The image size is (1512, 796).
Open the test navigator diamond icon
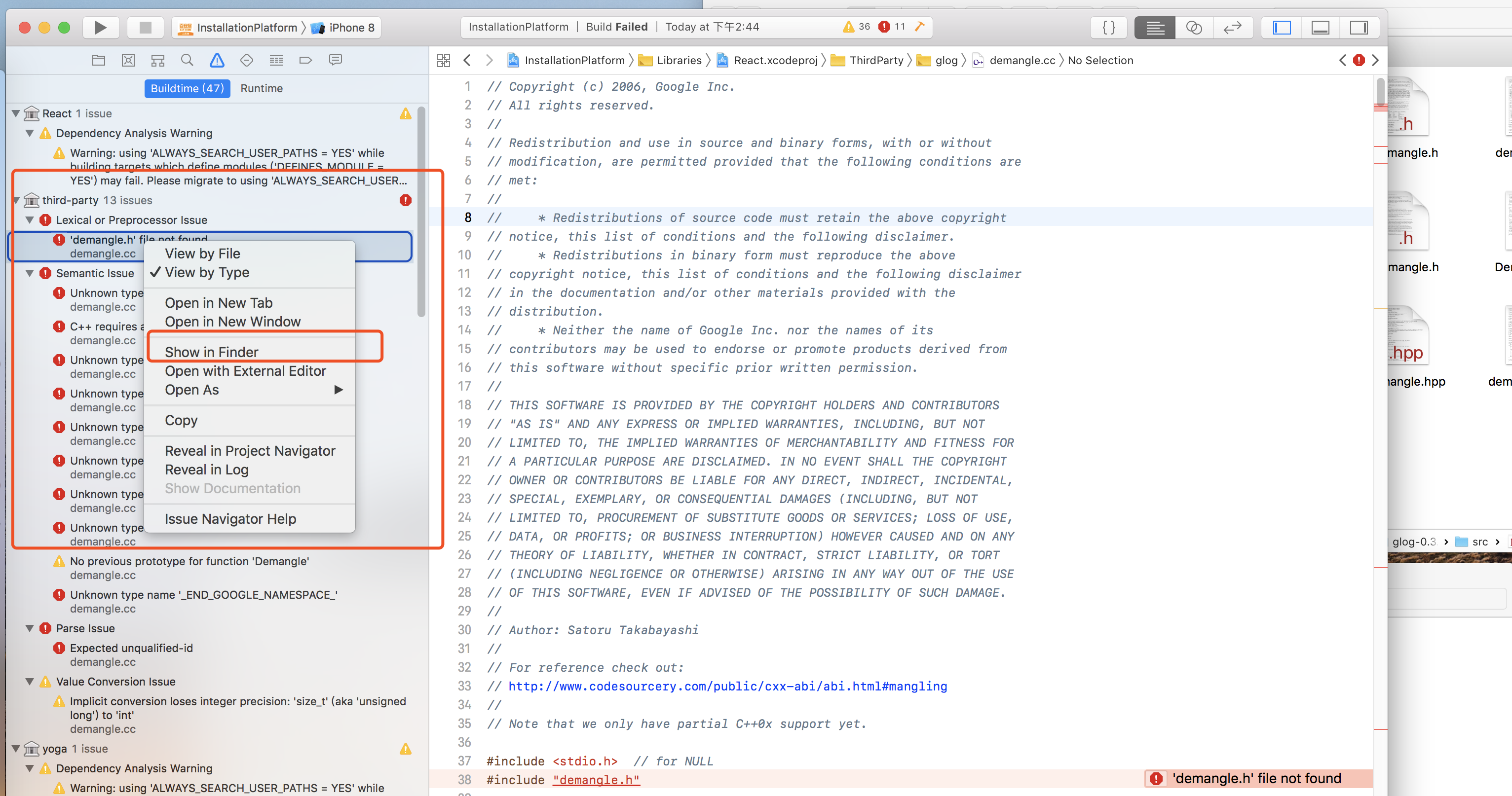point(247,60)
